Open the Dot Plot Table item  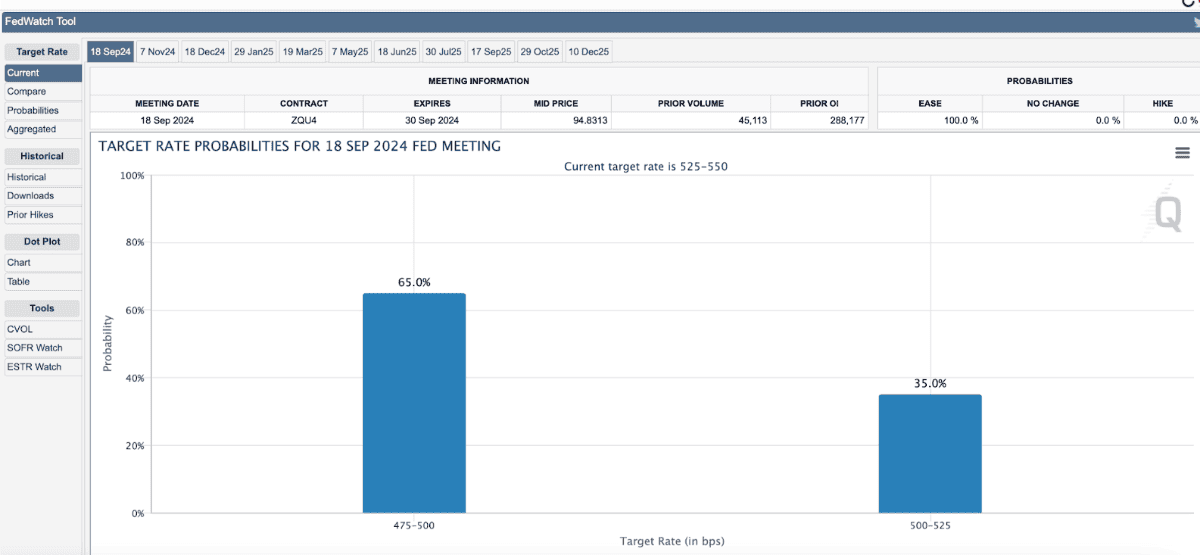[19, 282]
